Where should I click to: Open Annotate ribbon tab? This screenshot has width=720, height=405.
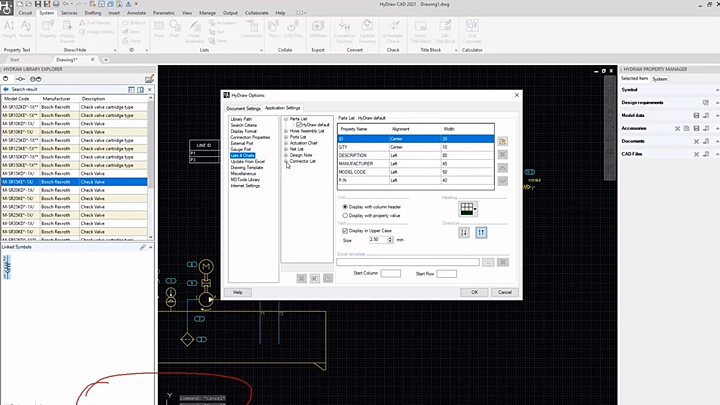136,13
